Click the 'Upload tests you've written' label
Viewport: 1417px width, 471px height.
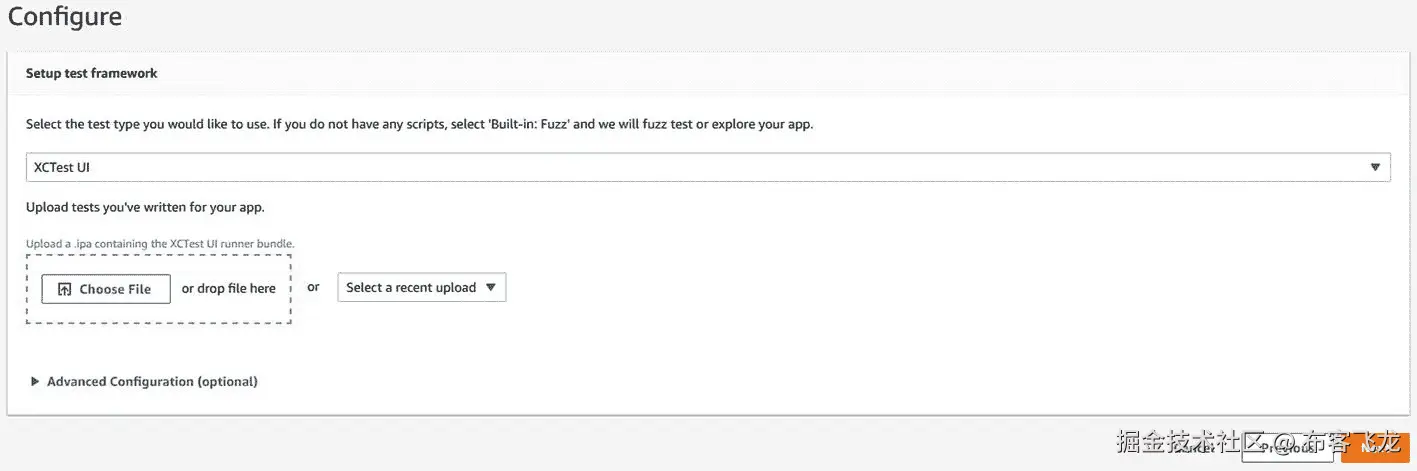coord(145,207)
